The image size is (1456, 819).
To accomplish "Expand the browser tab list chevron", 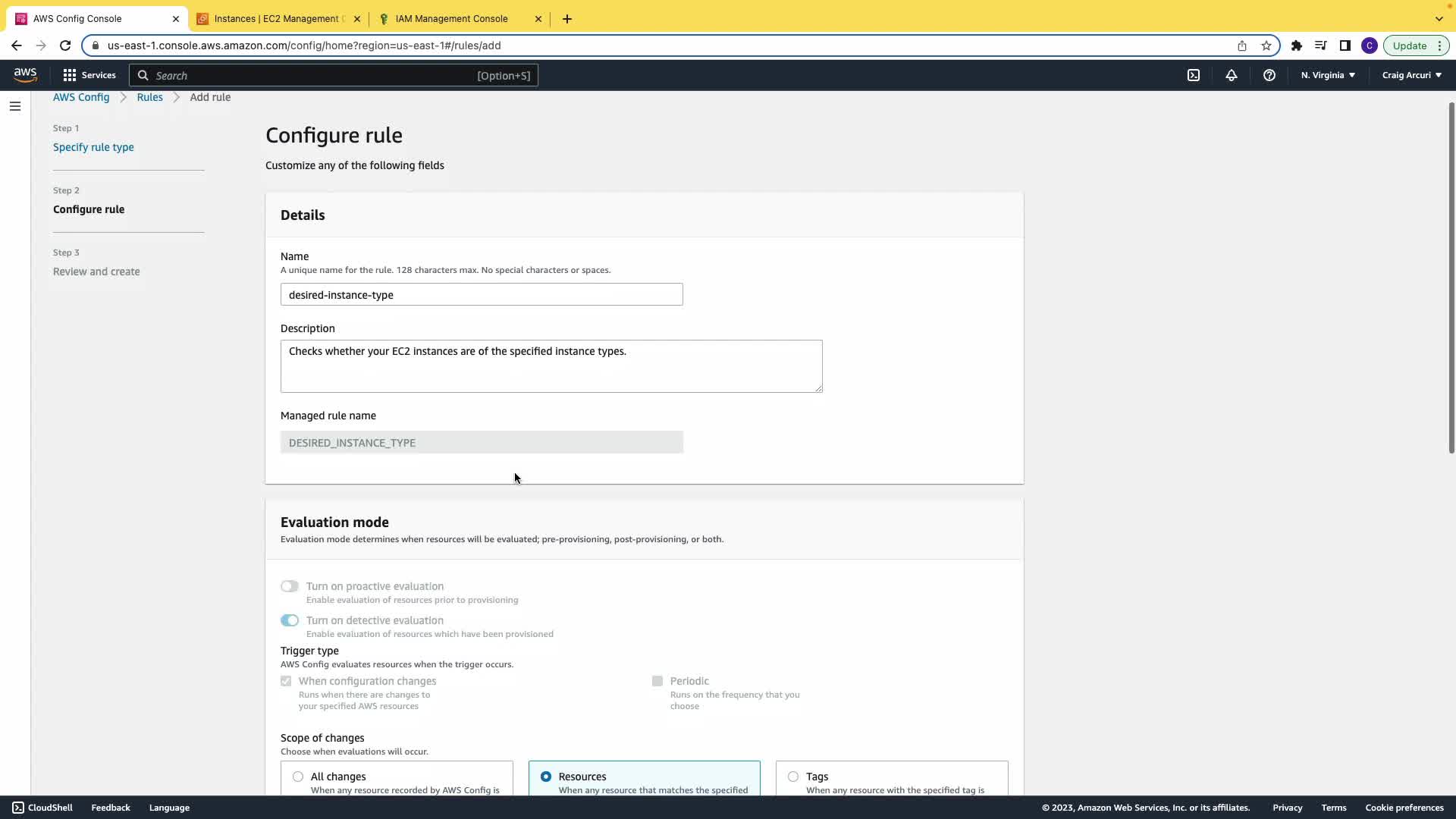I will pos(1439,19).
